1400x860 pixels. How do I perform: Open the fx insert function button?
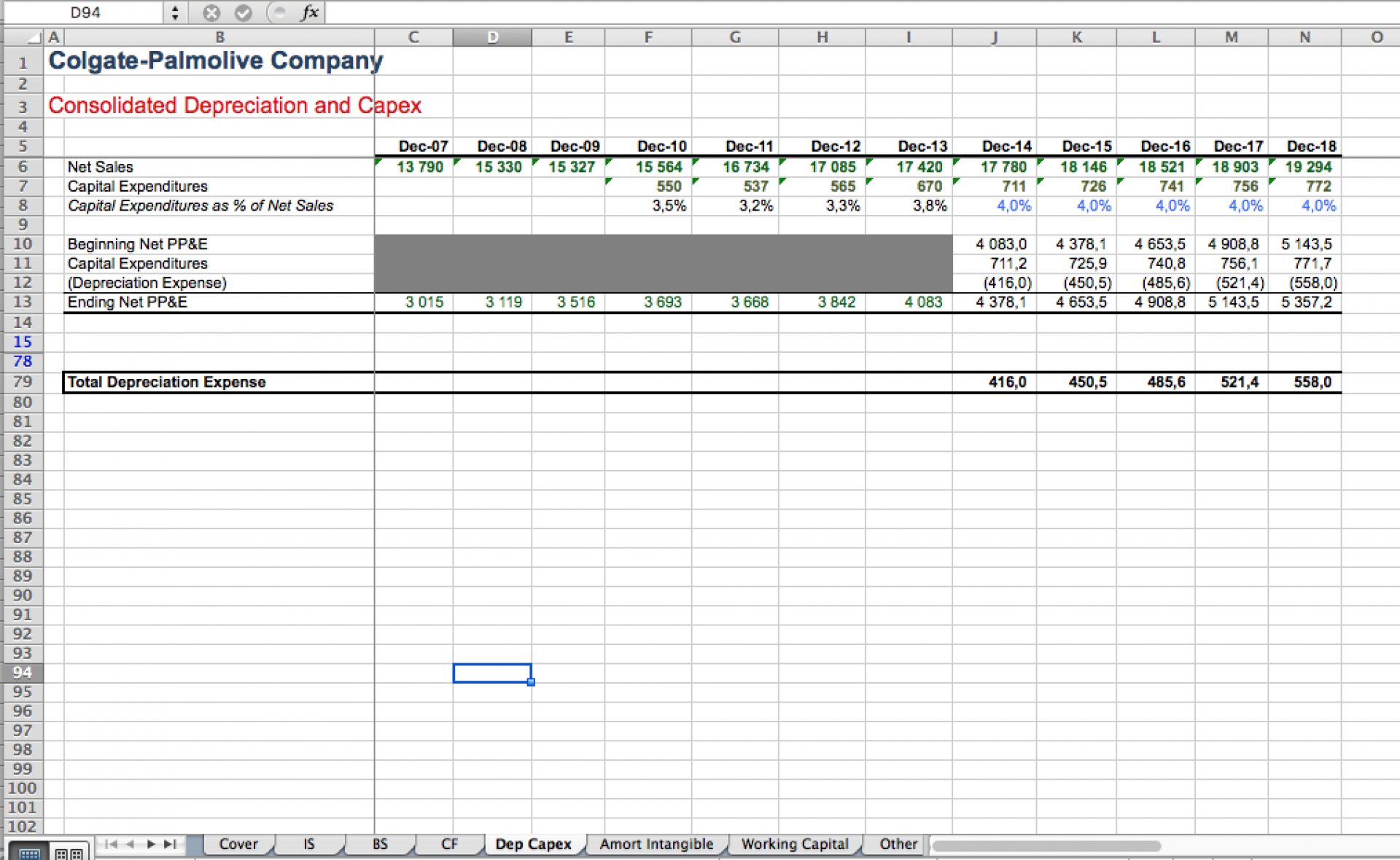tap(309, 12)
